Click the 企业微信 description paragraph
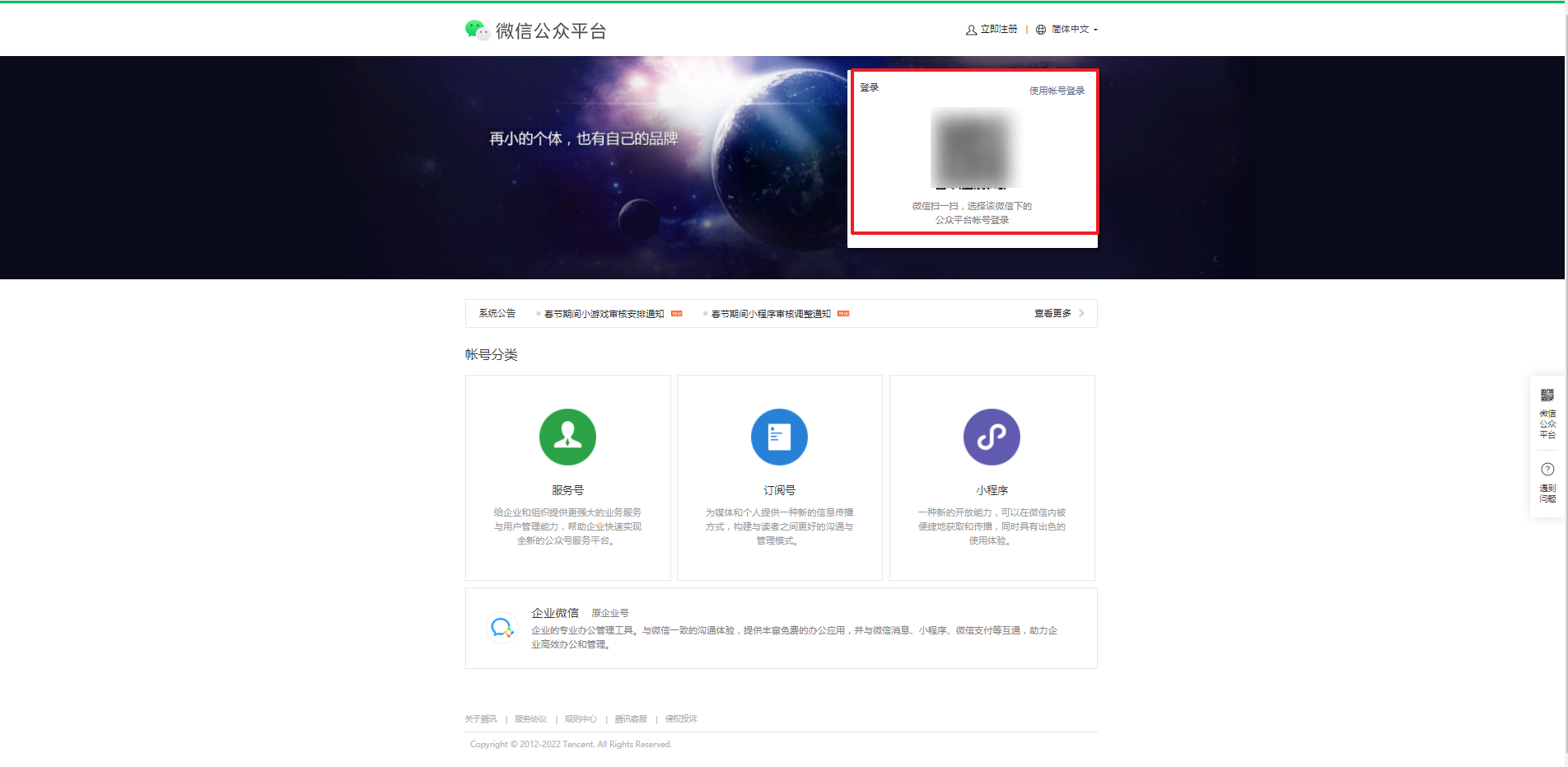The image size is (1568, 767). (x=794, y=638)
